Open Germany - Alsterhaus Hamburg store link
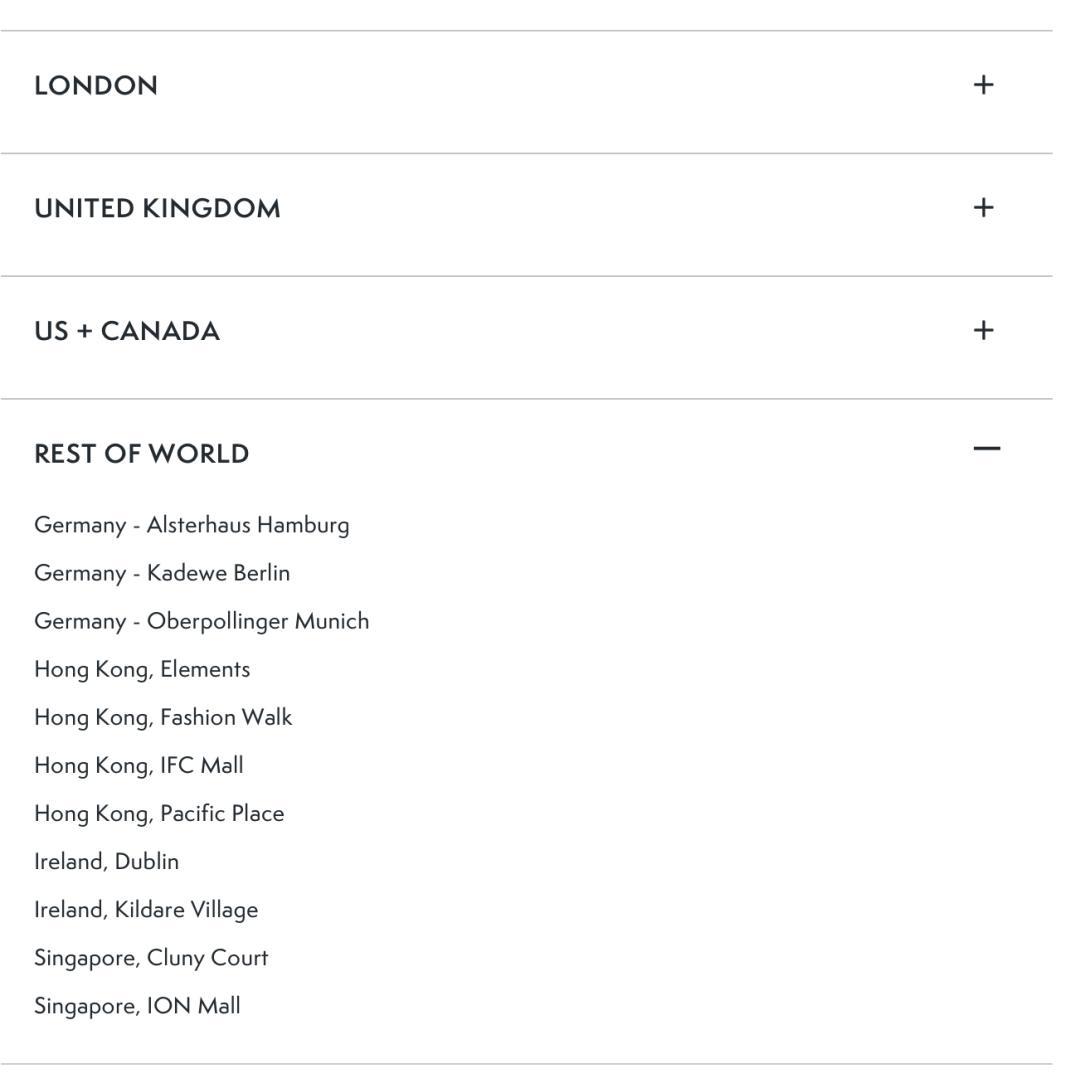1080x1088 pixels. pos(192,525)
